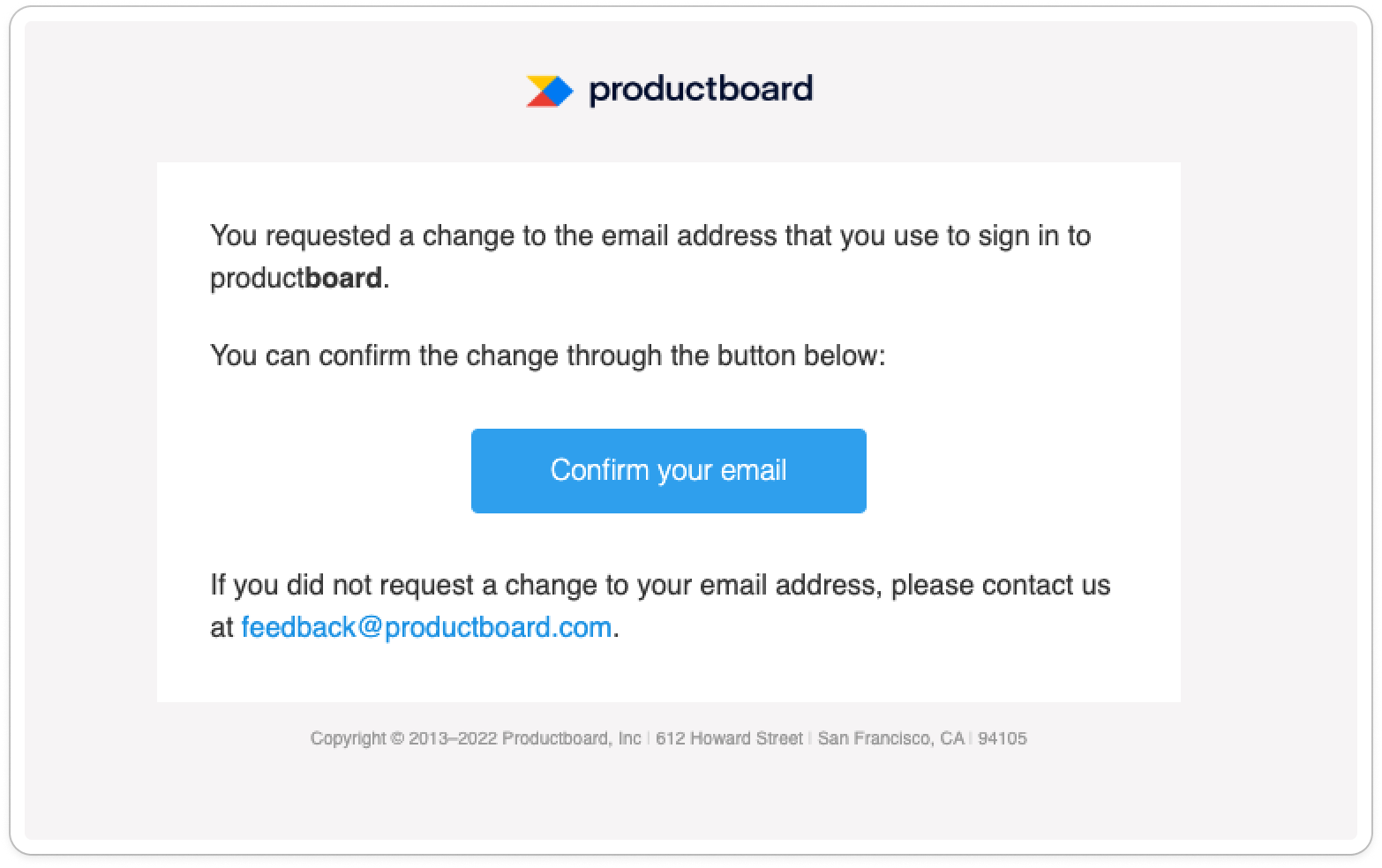Click the "You can confirm the change" line

point(547,355)
